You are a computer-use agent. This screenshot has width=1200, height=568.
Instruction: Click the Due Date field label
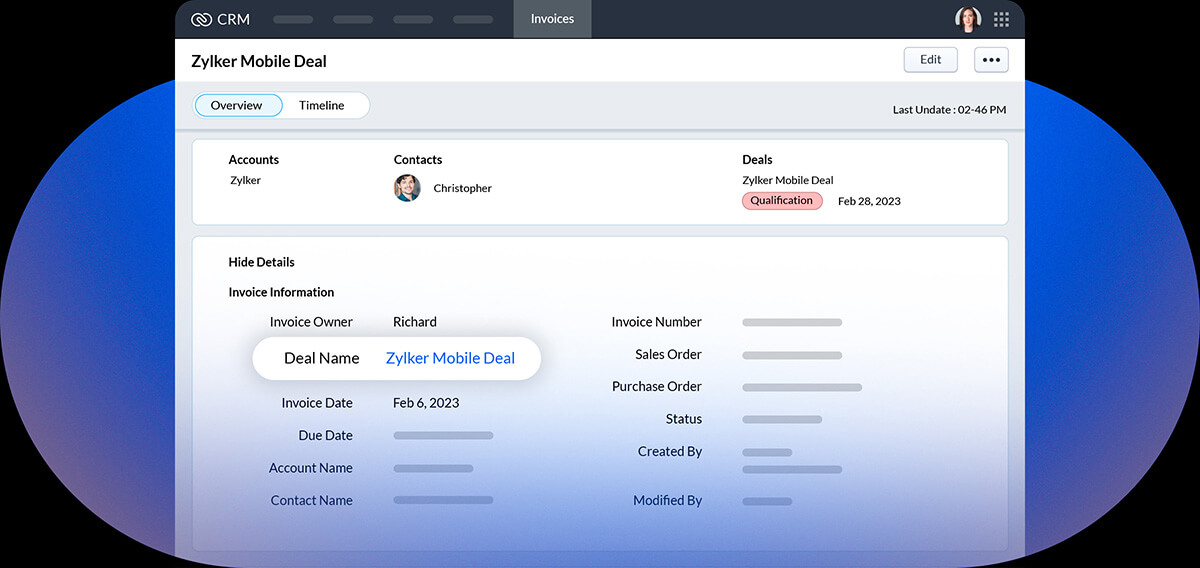click(x=326, y=436)
